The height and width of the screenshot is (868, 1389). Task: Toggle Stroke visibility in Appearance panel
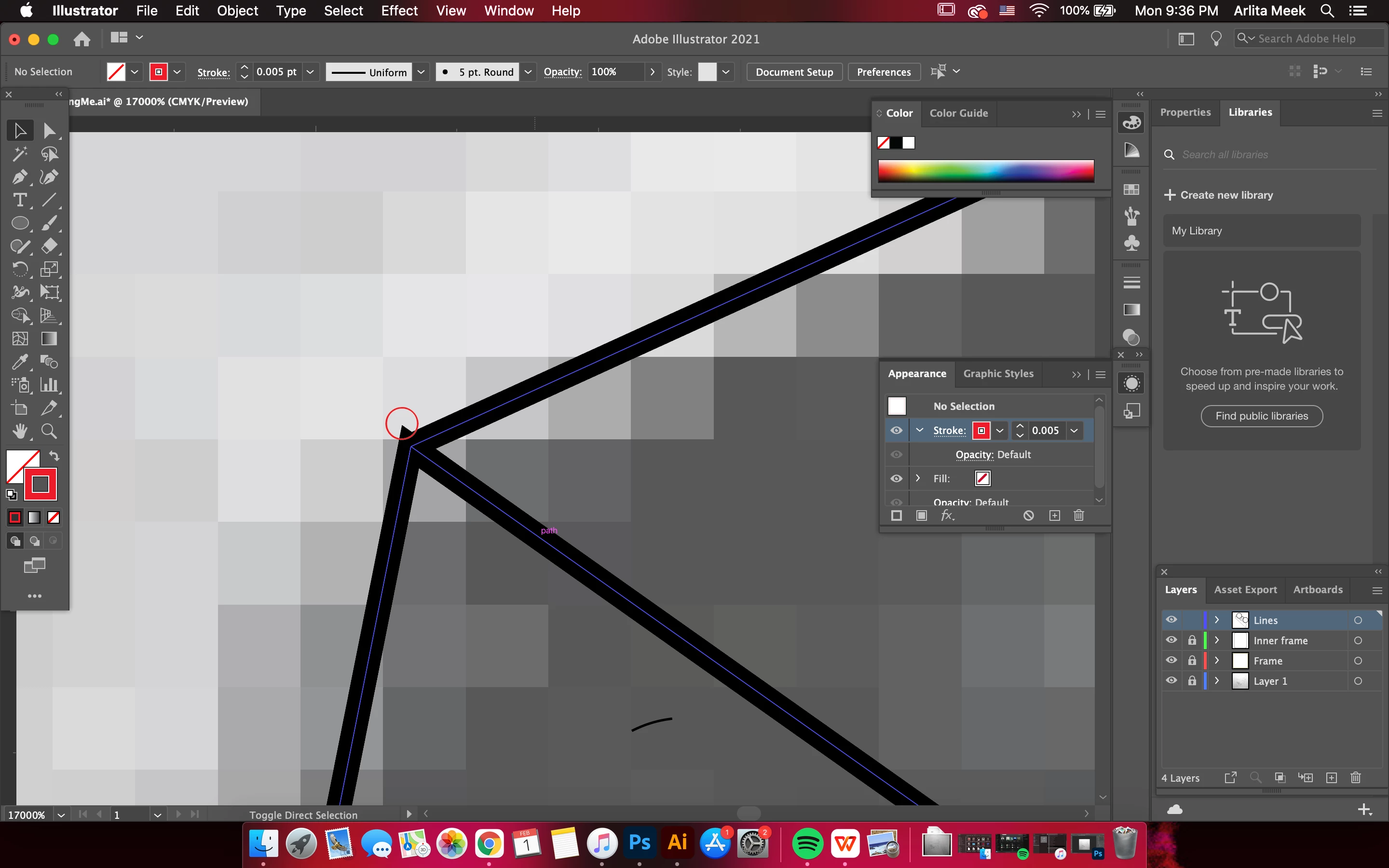pyautogui.click(x=896, y=430)
